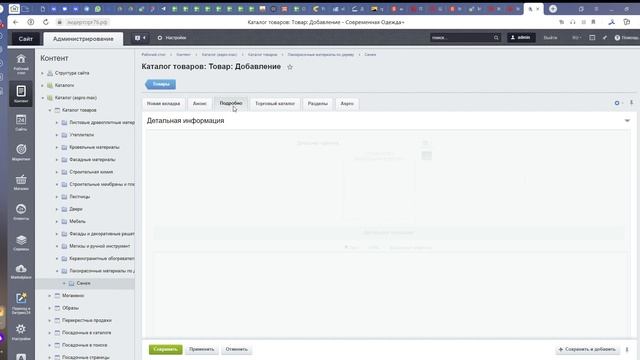Open the Сайты sidebar section
The width and height of the screenshot is (640, 360).
[x=21, y=123]
